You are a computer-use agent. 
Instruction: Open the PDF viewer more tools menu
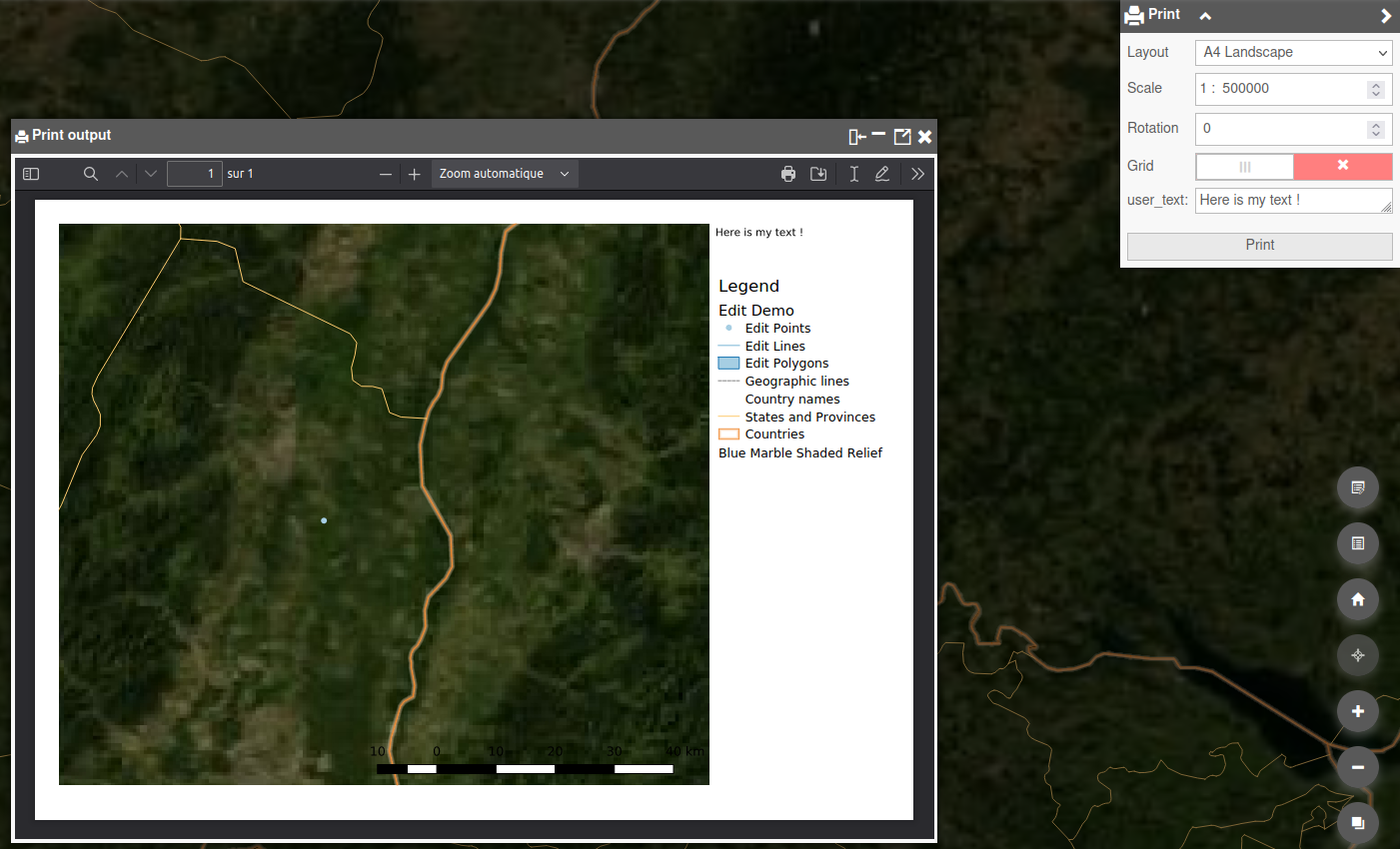[917, 174]
